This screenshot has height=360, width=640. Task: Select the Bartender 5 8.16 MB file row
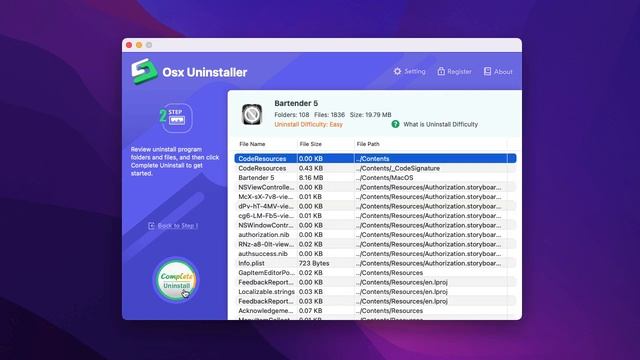(x=375, y=178)
